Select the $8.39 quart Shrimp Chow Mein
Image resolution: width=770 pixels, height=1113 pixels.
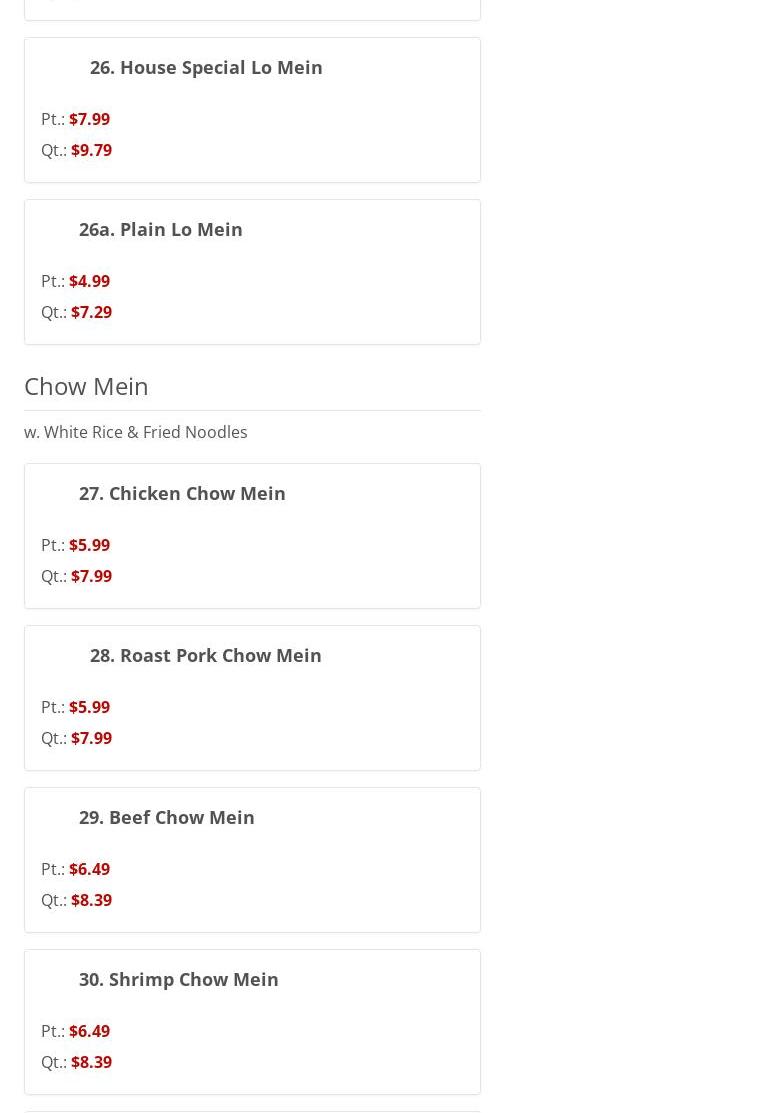pos(91,1062)
